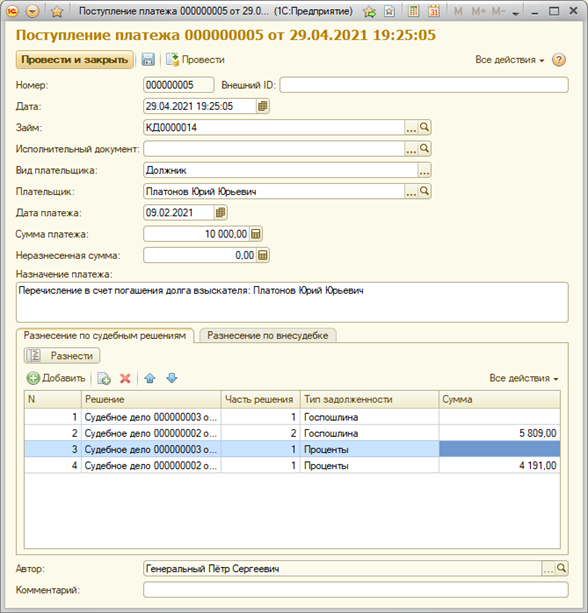Open the calculator for Сумма платежа
This screenshot has width=588, height=613.
pos(256,234)
